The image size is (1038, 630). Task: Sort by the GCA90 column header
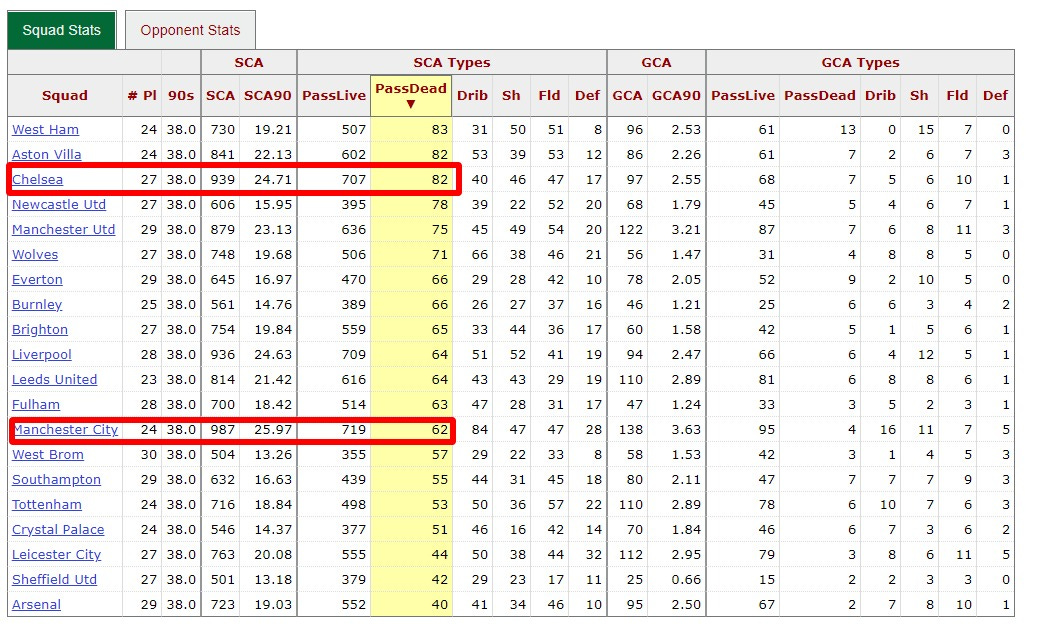[x=676, y=95]
